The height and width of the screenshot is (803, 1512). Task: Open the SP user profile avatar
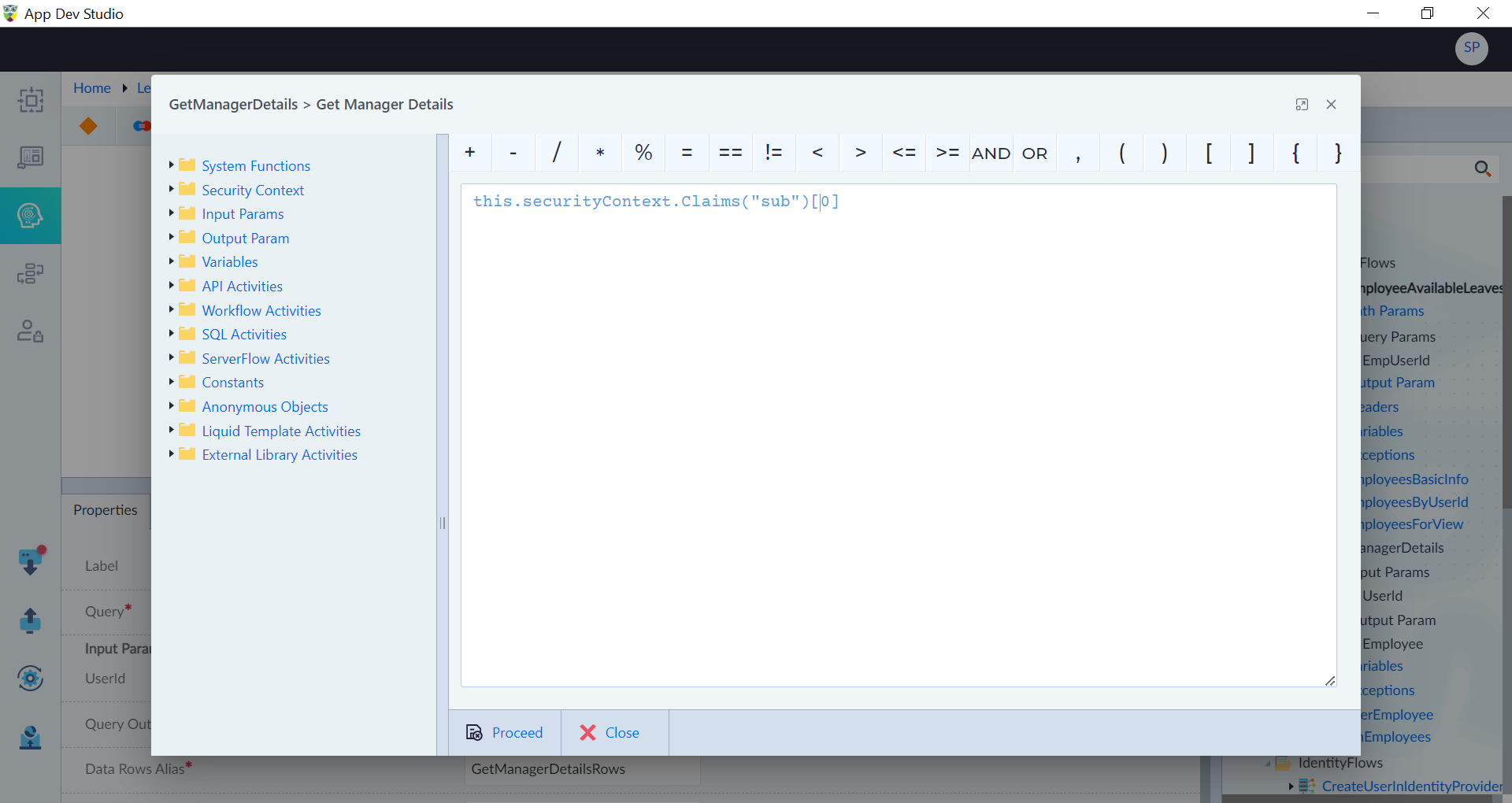[x=1471, y=48]
